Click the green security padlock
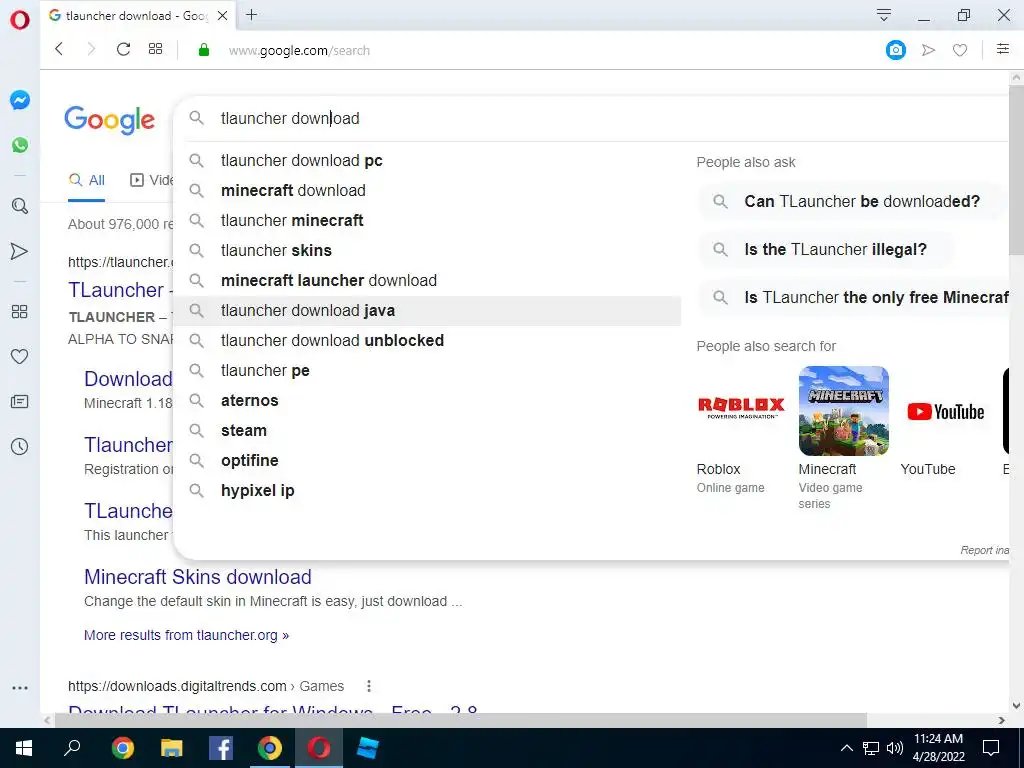1024x768 pixels. (x=204, y=50)
